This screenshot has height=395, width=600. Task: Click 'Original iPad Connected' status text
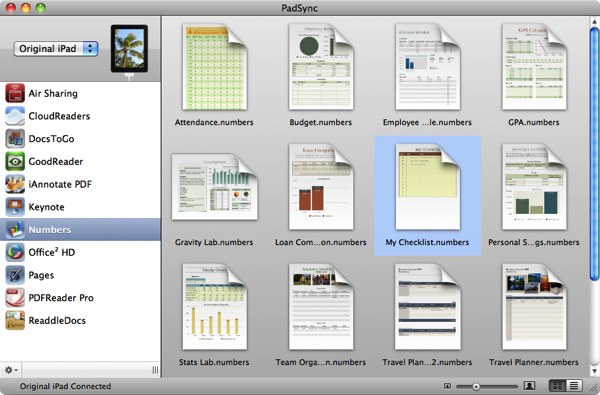(x=65, y=386)
